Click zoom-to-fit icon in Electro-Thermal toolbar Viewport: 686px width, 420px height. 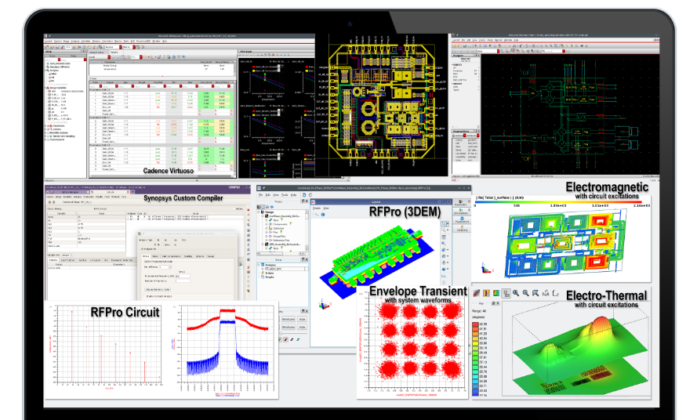click(x=535, y=293)
